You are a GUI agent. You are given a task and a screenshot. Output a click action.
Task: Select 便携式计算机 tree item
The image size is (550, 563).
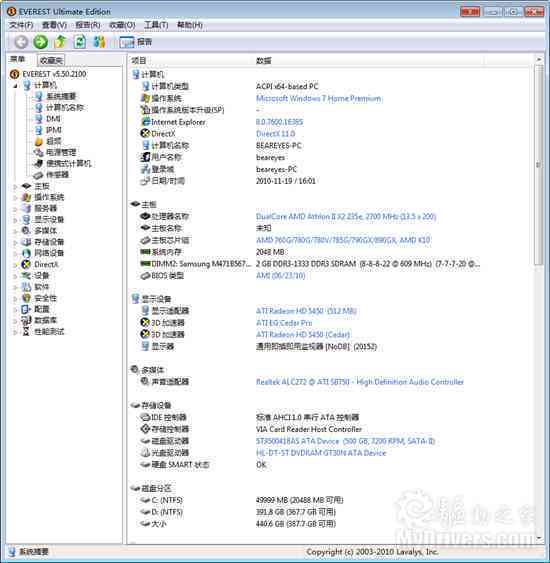click(x=69, y=163)
